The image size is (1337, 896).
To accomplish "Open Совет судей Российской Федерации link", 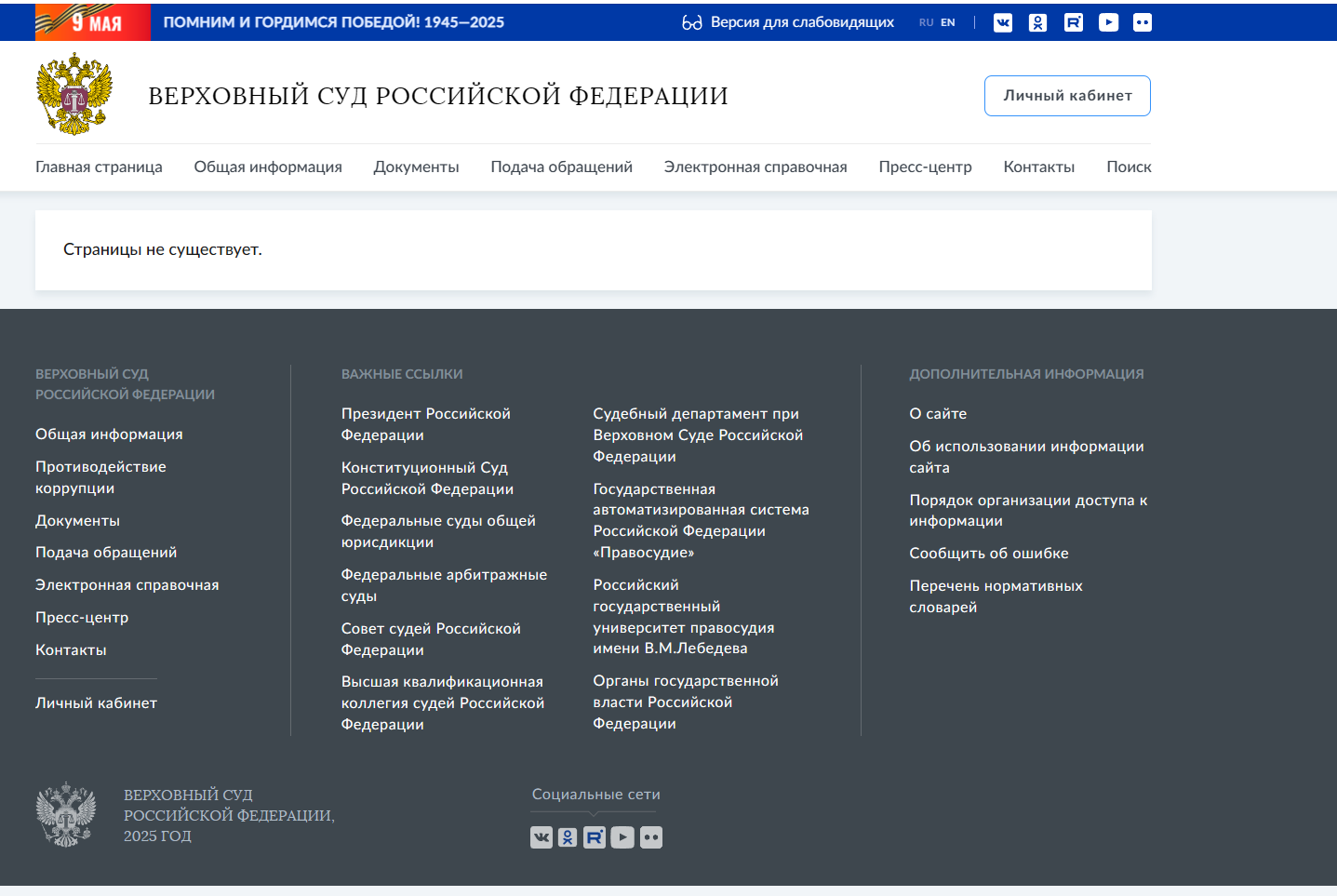I will [431, 639].
